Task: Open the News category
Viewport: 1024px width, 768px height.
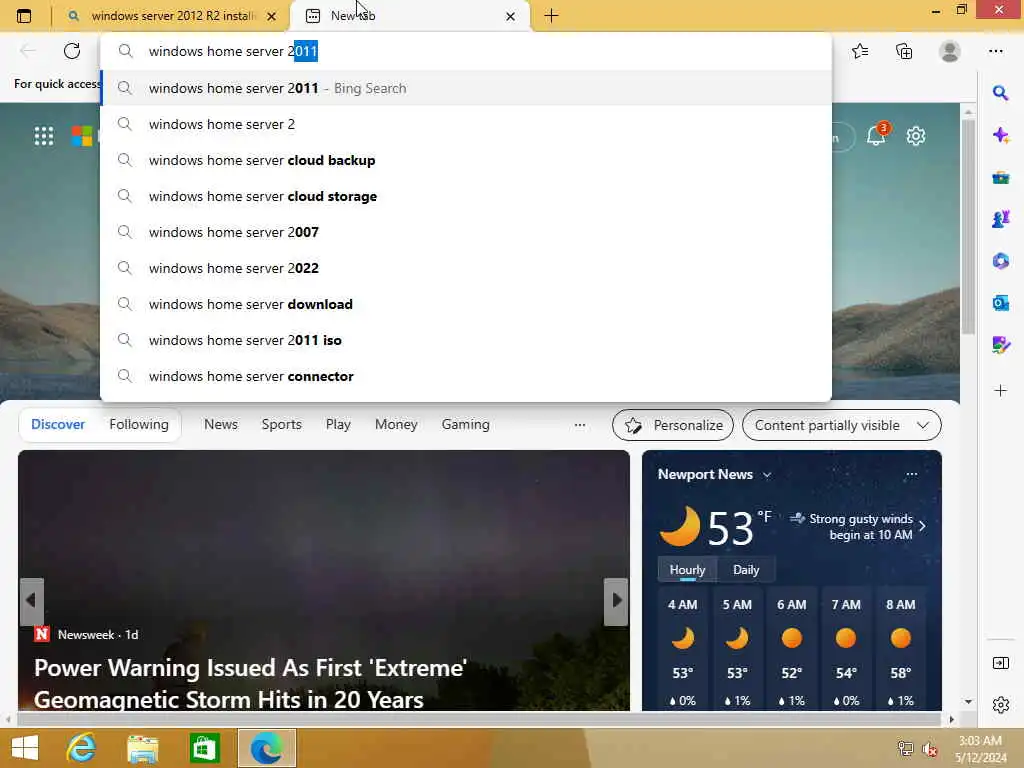Action: [x=221, y=424]
